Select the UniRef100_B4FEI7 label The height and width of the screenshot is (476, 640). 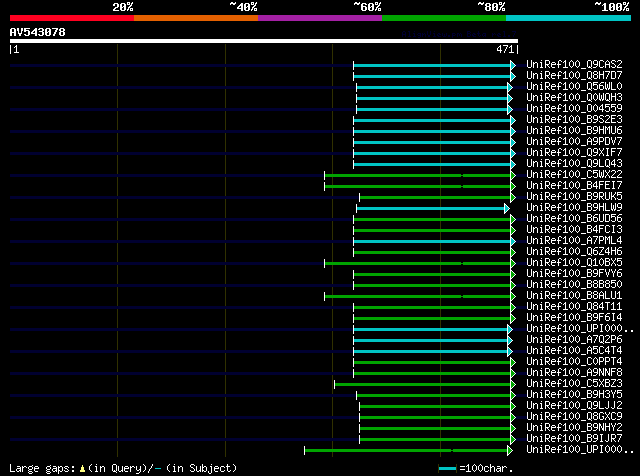point(574,185)
